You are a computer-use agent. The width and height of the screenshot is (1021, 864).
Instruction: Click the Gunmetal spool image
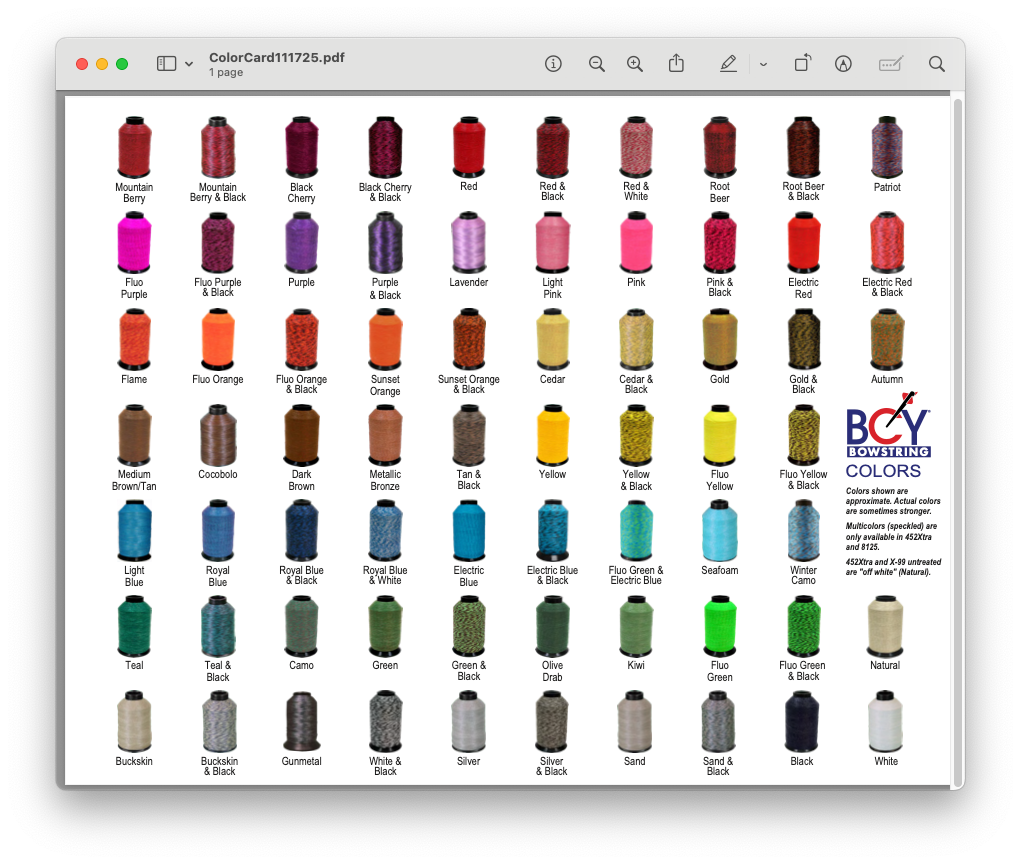tap(301, 721)
